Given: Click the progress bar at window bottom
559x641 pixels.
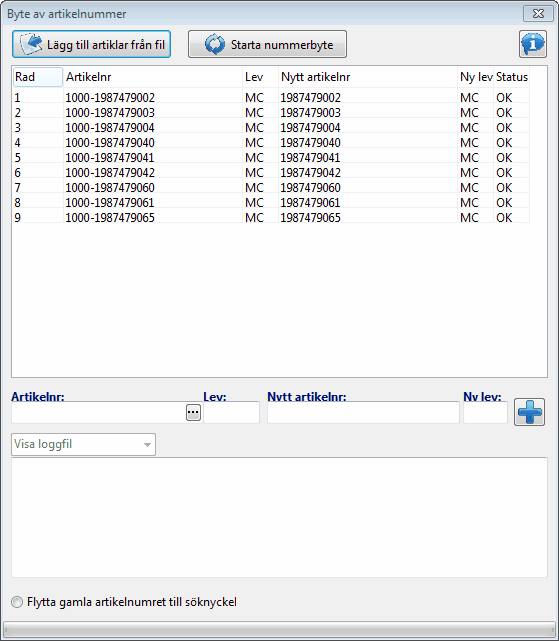Looking at the screenshot, I should [x=279, y=629].
